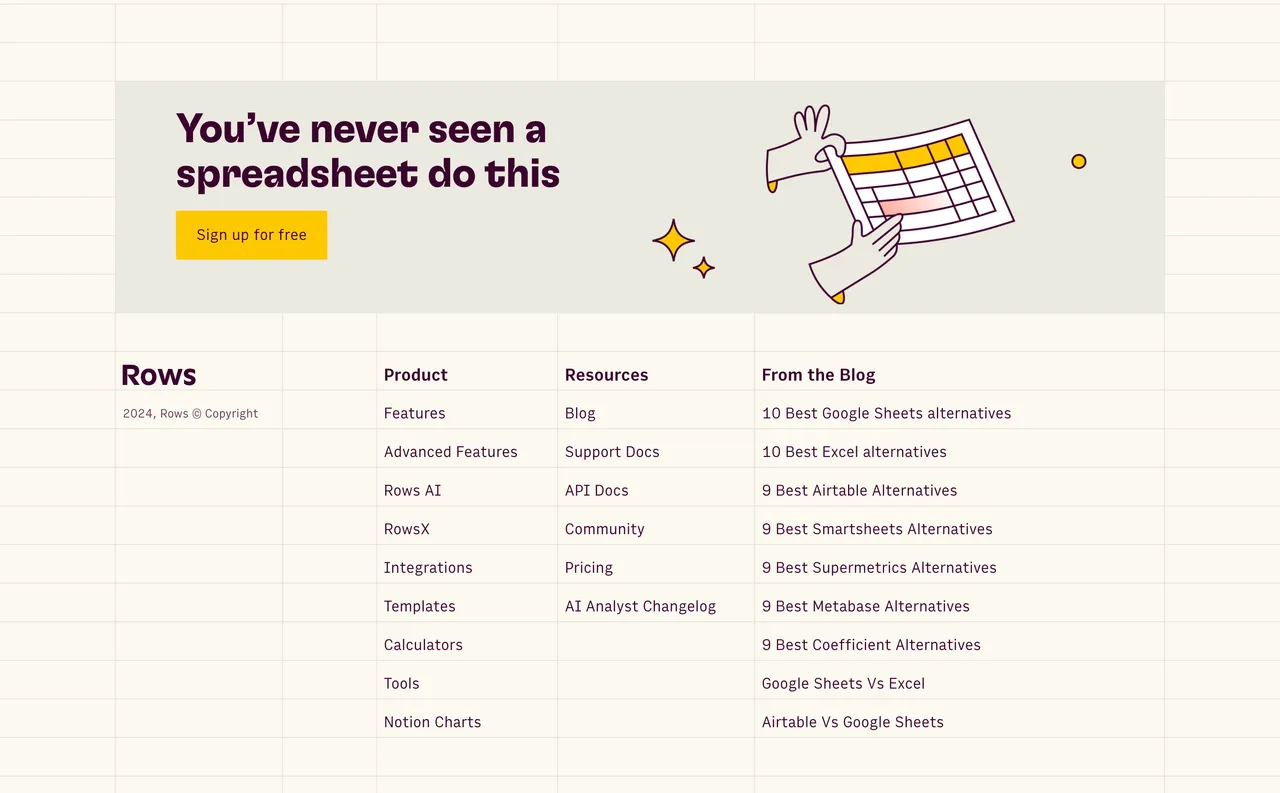Open the Integrations page
This screenshot has width=1280, height=793.
[428, 567]
